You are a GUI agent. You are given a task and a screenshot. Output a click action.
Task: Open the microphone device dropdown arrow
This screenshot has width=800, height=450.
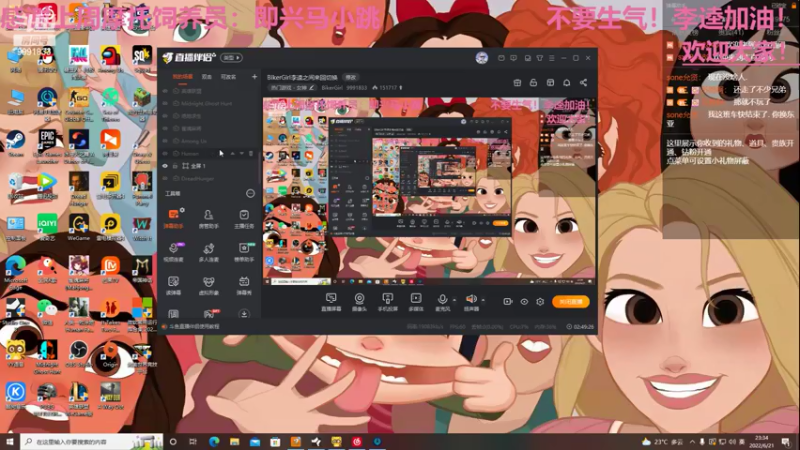click(454, 300)
